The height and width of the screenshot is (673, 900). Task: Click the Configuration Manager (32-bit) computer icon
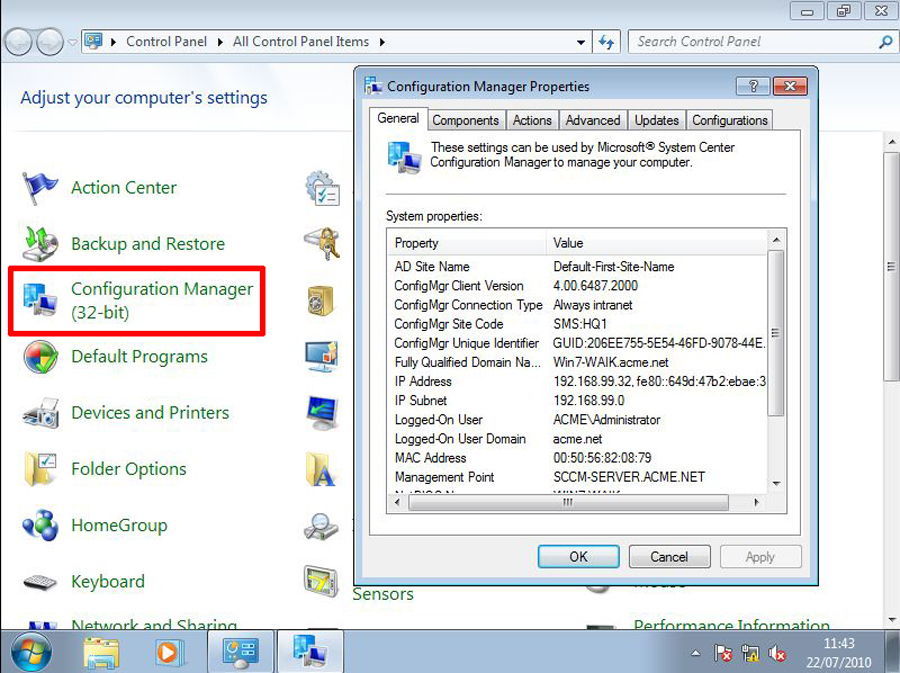pos(40,299)
